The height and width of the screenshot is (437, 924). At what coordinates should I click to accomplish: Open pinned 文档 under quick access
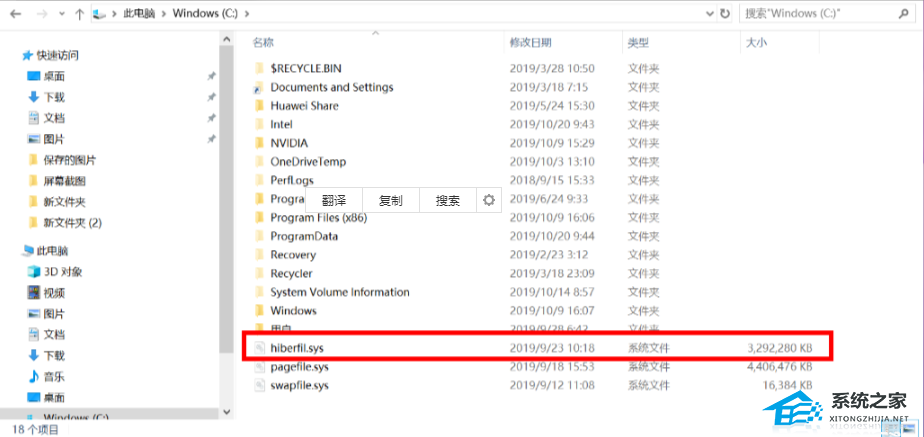click(x=54, y=118)
